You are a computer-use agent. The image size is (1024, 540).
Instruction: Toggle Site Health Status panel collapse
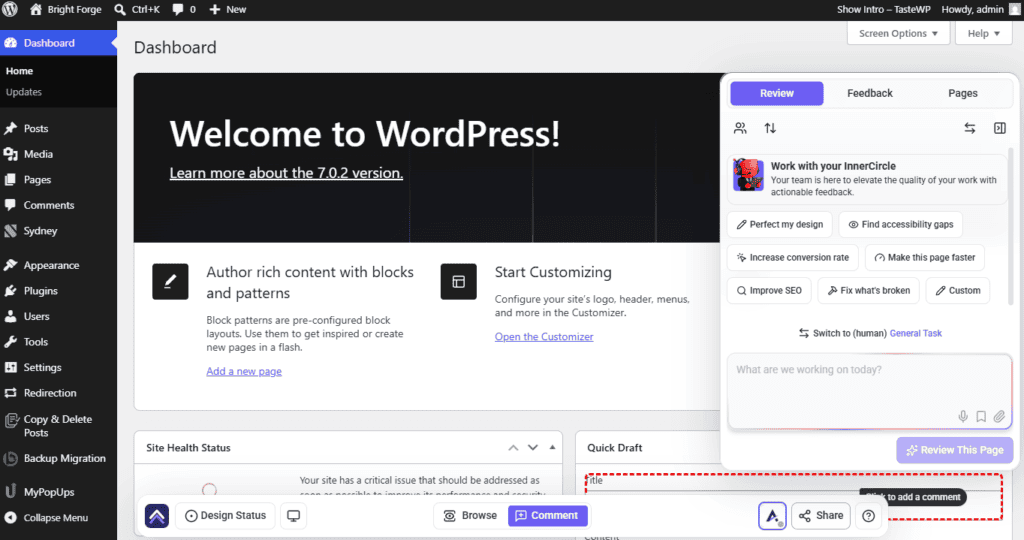pyautogui.click(x=552, y=447)
